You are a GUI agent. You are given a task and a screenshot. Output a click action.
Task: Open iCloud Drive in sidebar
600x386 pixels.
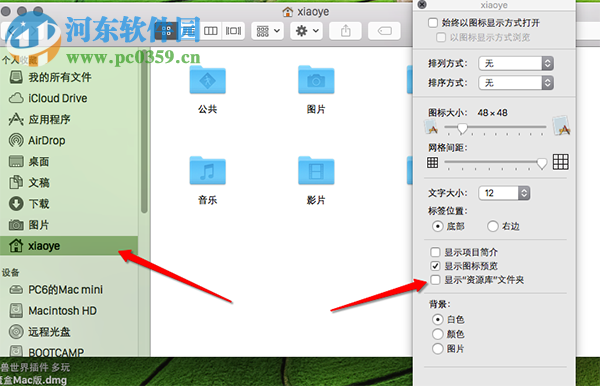click(x=69, y=98)
